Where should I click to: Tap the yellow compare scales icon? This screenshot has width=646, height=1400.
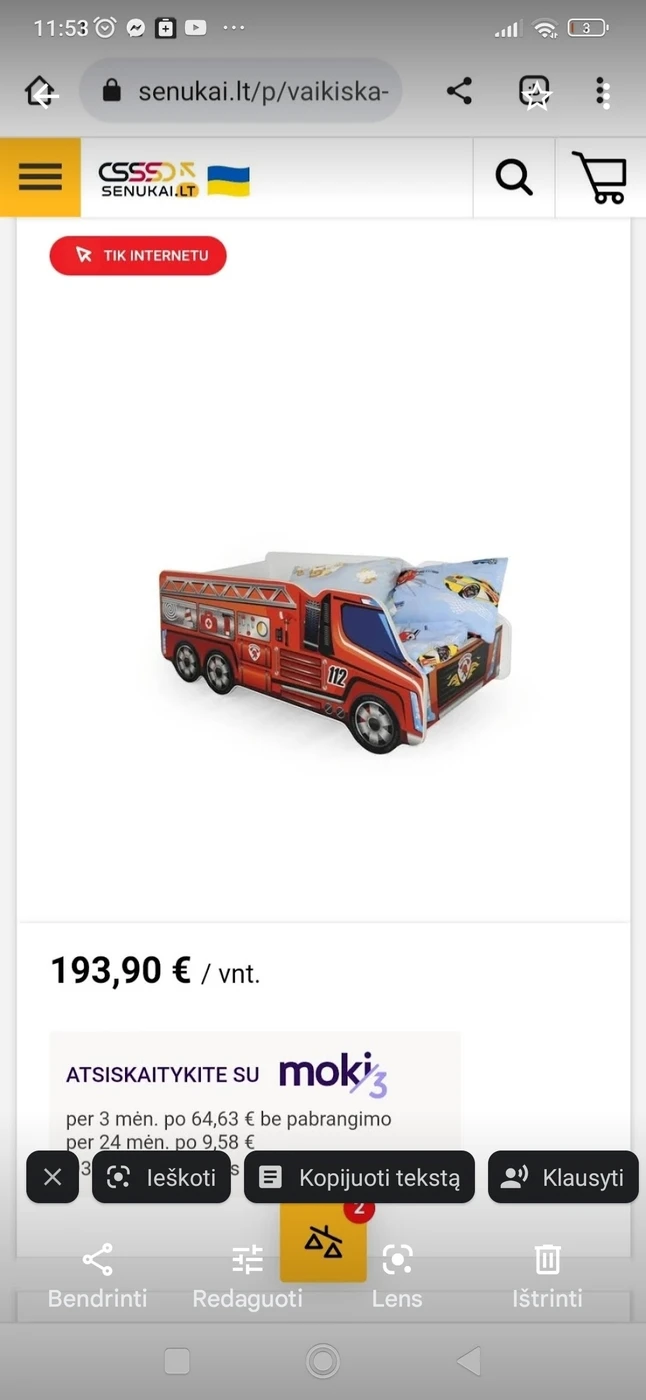point(323,1242)
